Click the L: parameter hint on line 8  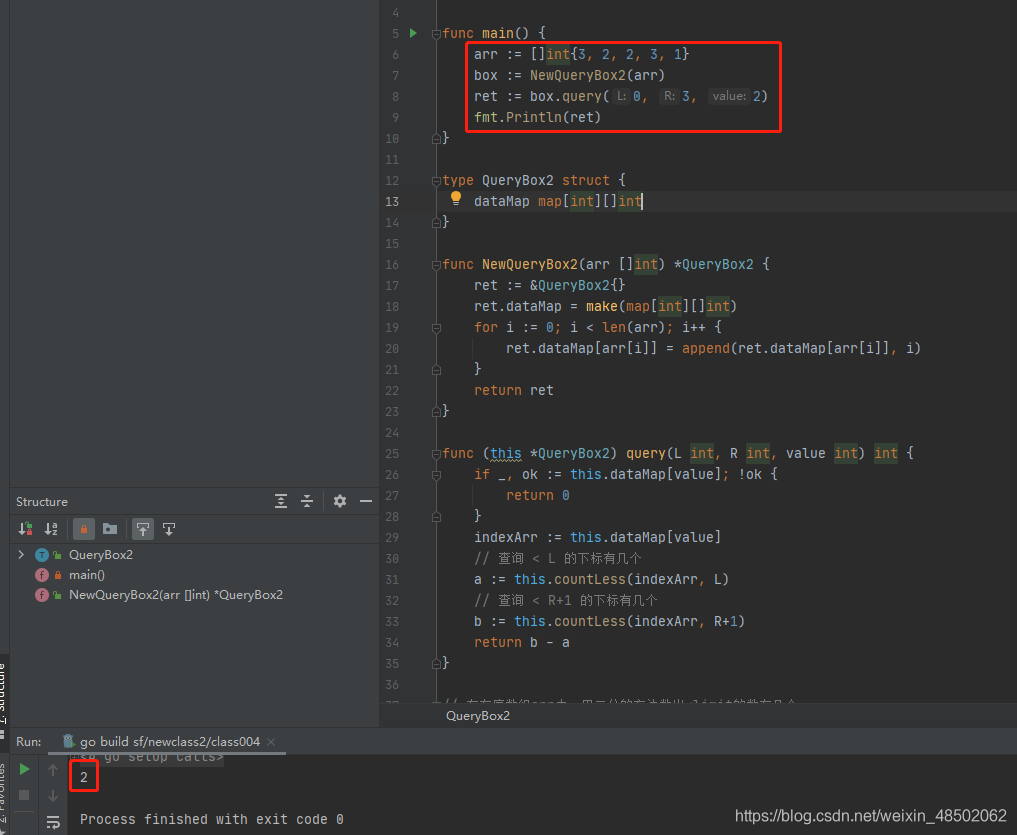tap(621, 96)
